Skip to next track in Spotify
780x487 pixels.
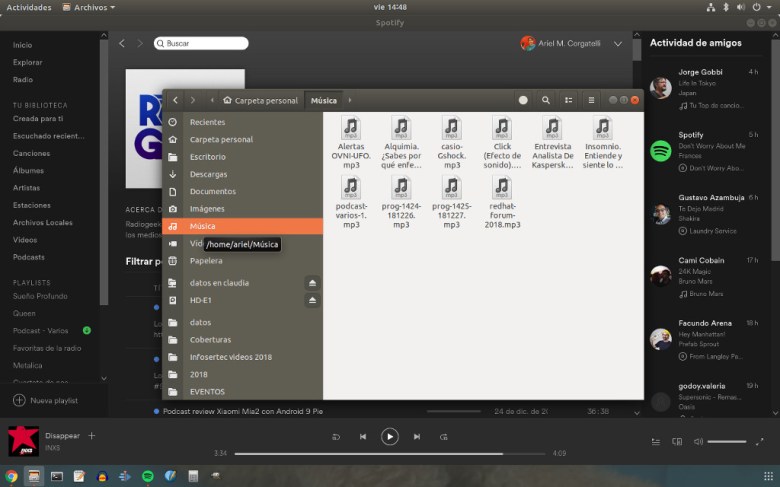pos(417,437)
